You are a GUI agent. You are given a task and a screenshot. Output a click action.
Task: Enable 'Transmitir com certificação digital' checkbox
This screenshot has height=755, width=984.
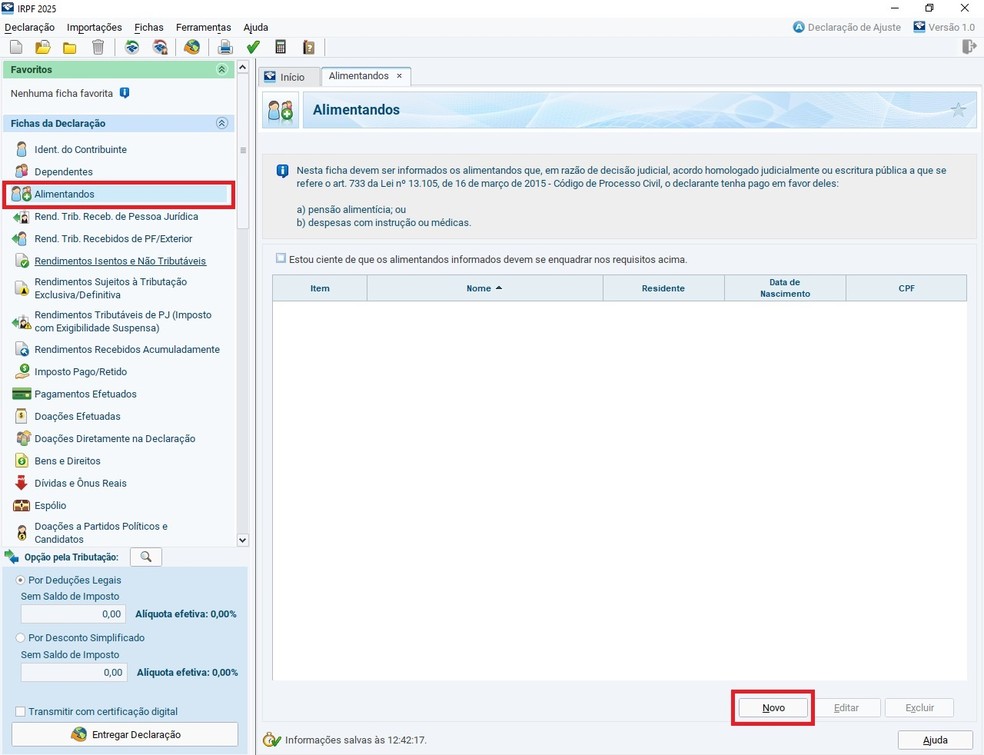(21, 711)
